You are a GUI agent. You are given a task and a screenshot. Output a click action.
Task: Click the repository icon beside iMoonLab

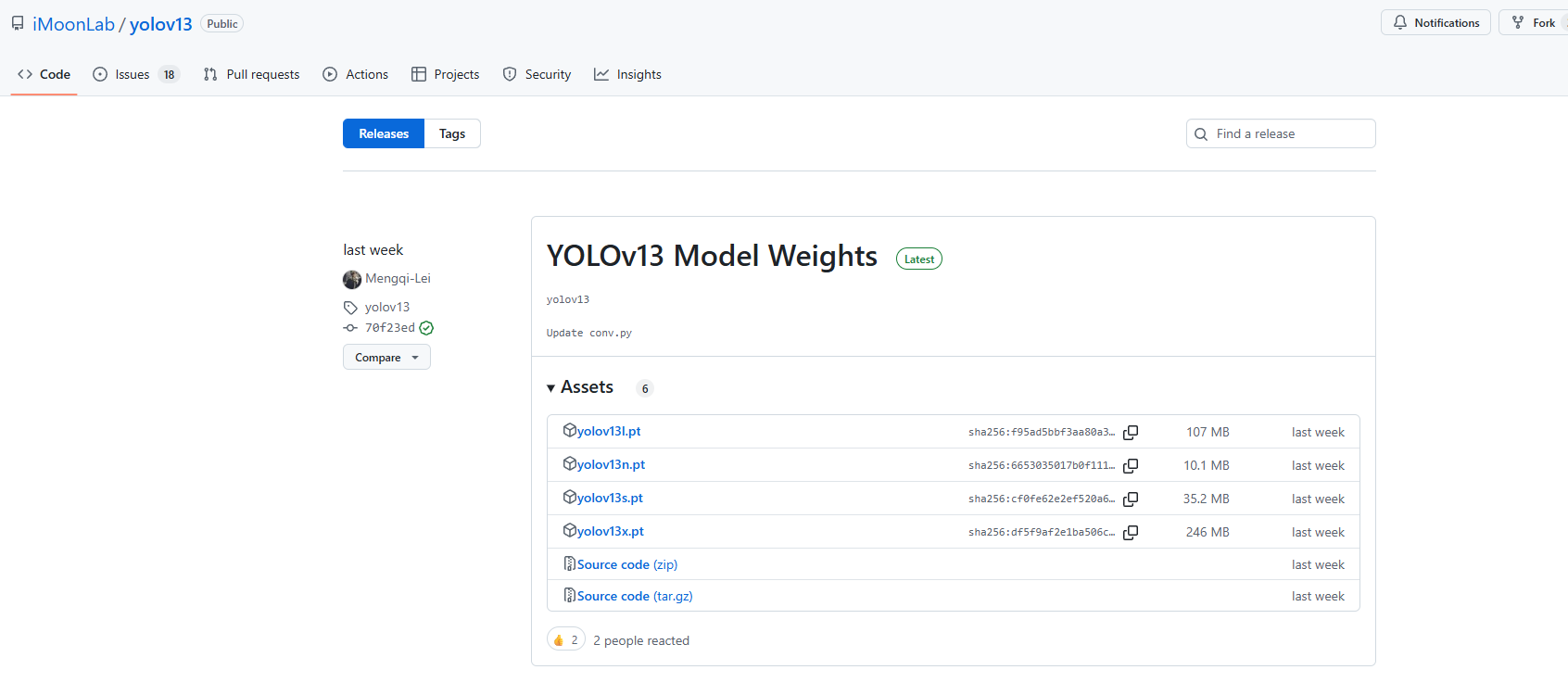(18, 23)
